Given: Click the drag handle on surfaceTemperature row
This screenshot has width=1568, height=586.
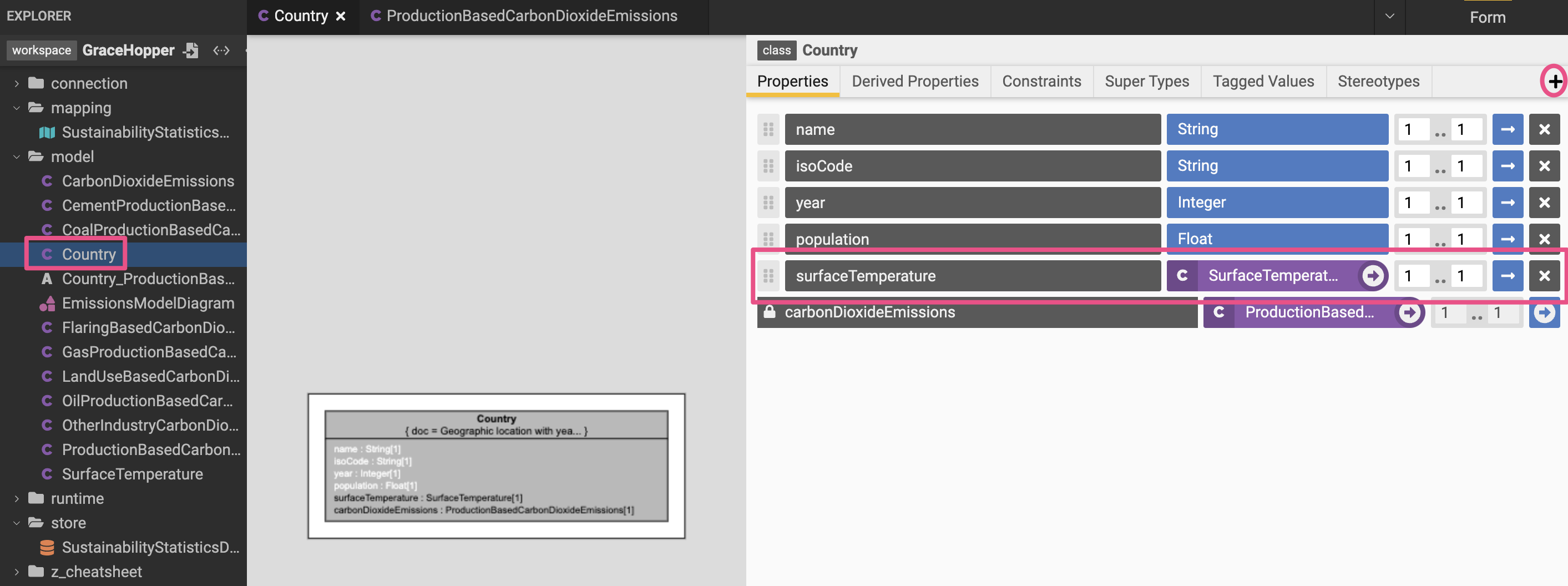Looking at the screenshot, I should (768, 276).
